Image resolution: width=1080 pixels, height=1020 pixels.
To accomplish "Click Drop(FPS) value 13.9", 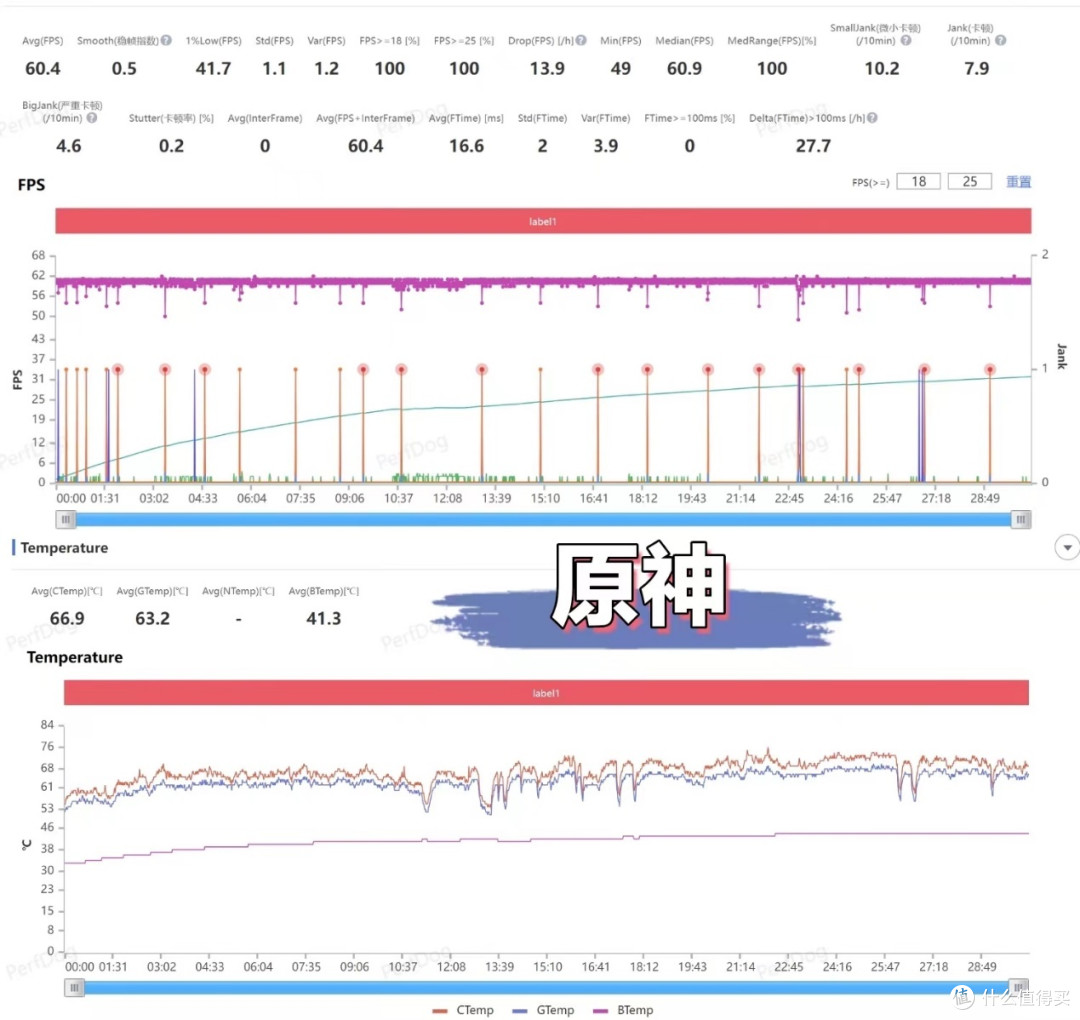I will [548, 69].
